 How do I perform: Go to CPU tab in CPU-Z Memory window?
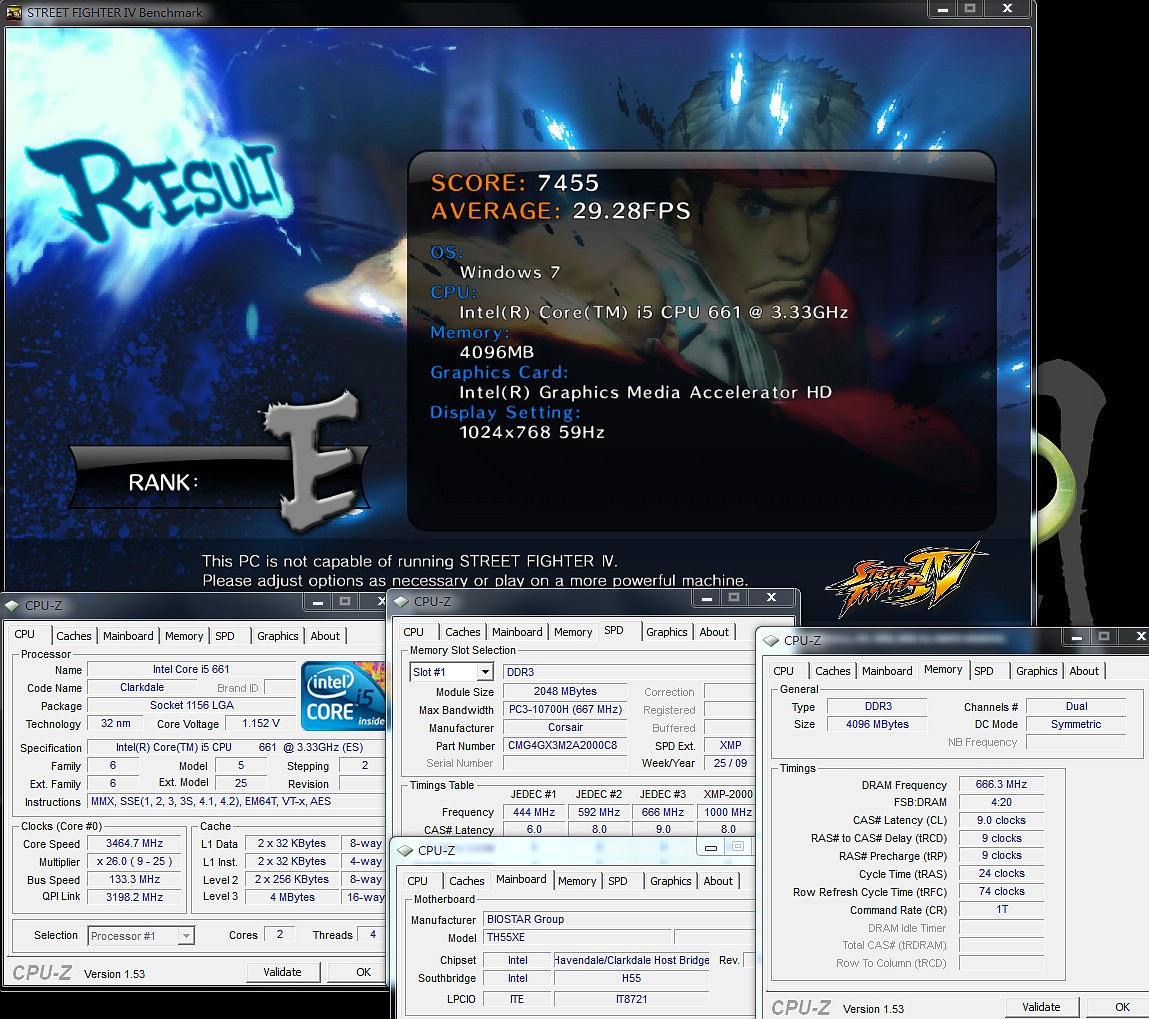pos(783,670)
